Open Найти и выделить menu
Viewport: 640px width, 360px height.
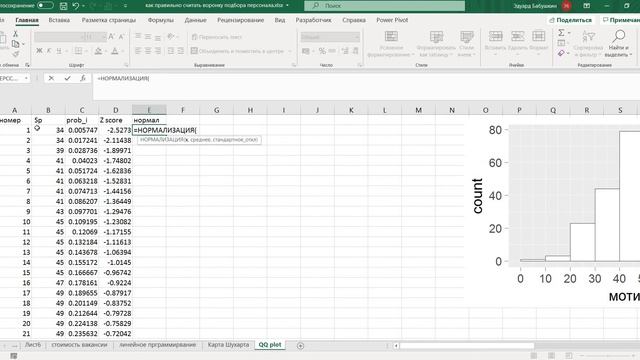point(618,44)
